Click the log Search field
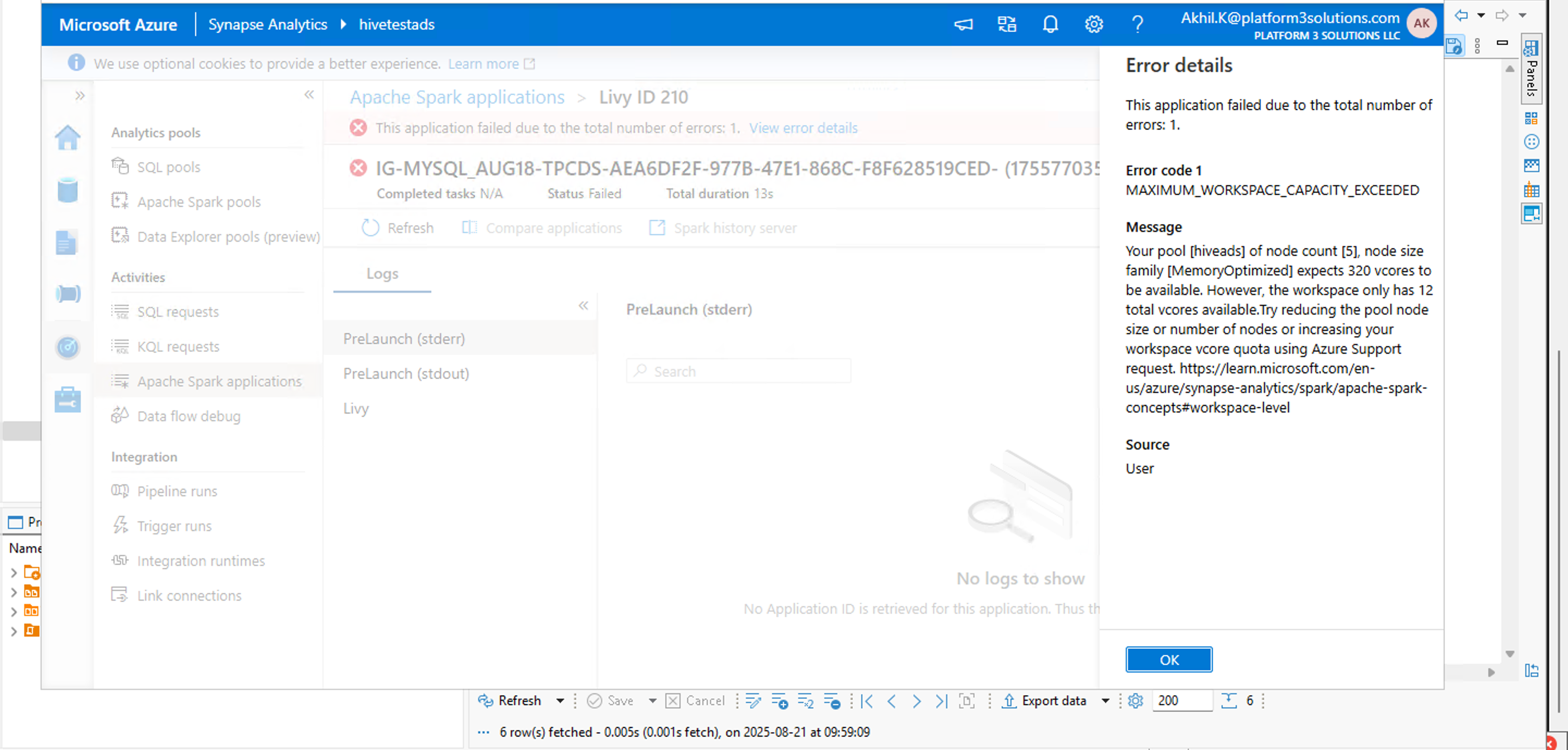The image size is (1568, 750). point(738,371)
